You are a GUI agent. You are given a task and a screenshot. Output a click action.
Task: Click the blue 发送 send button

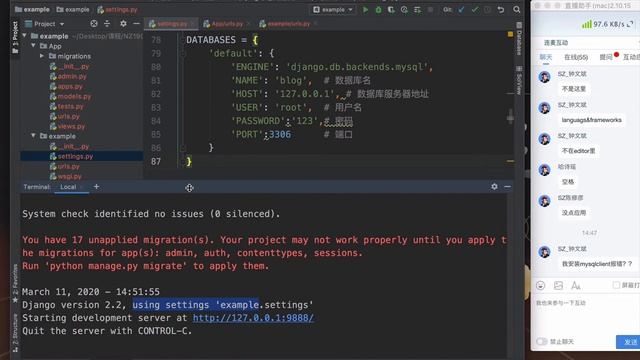pos(629,342)
